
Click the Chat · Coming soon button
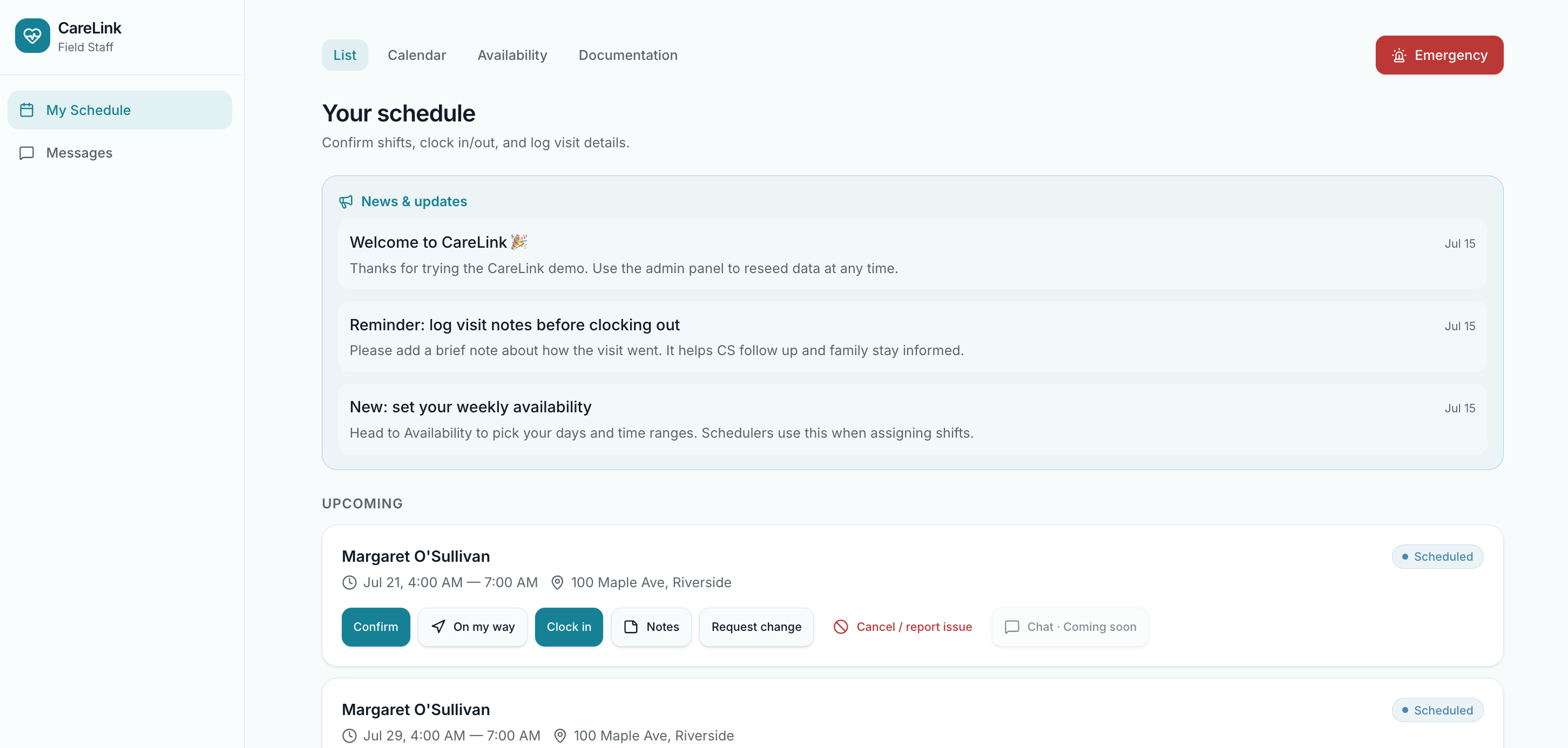tap(1071, 627)
